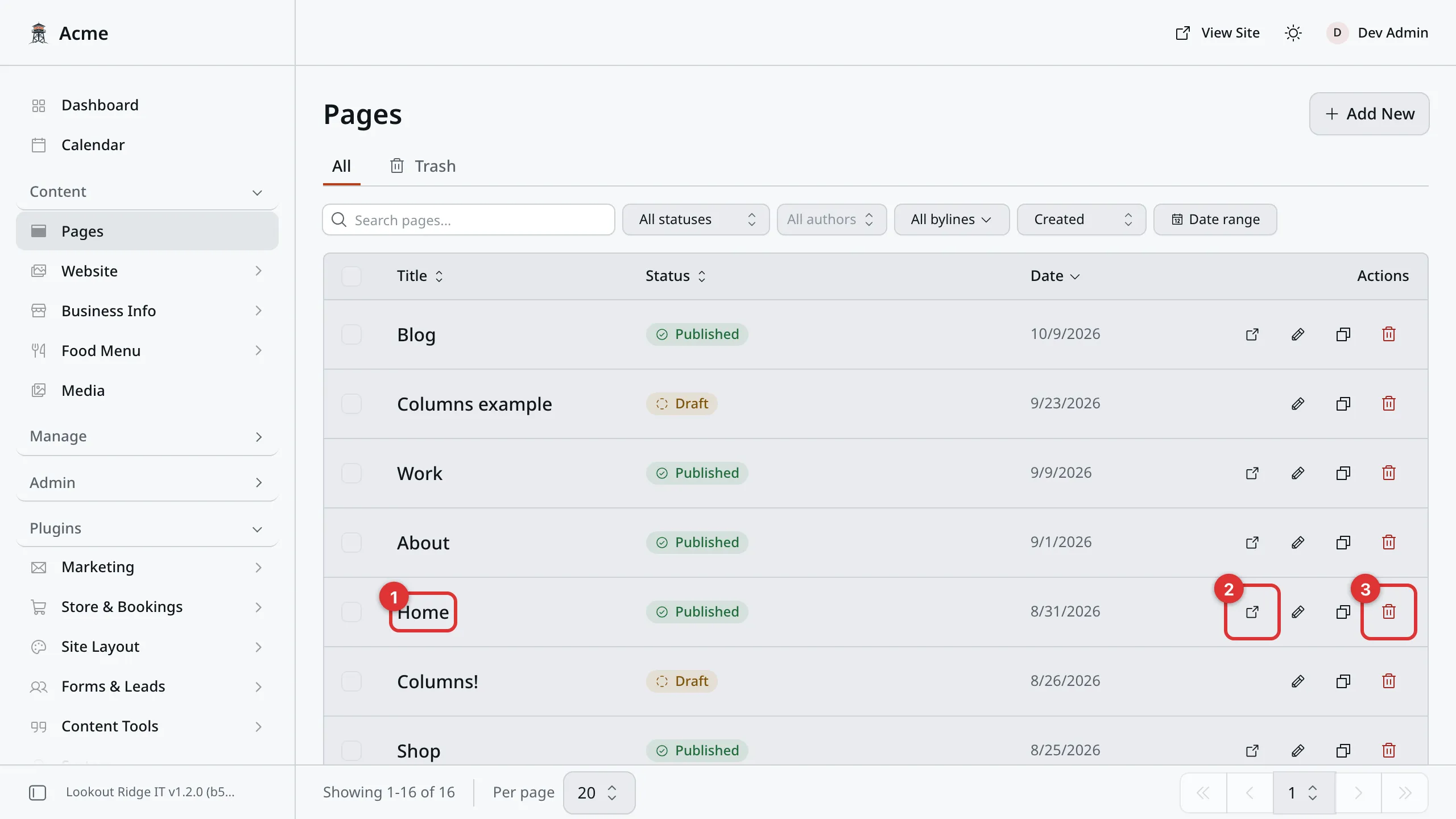Duplicate the Columns example page
Screen dimensions: 1456x819
(1343, 404)
